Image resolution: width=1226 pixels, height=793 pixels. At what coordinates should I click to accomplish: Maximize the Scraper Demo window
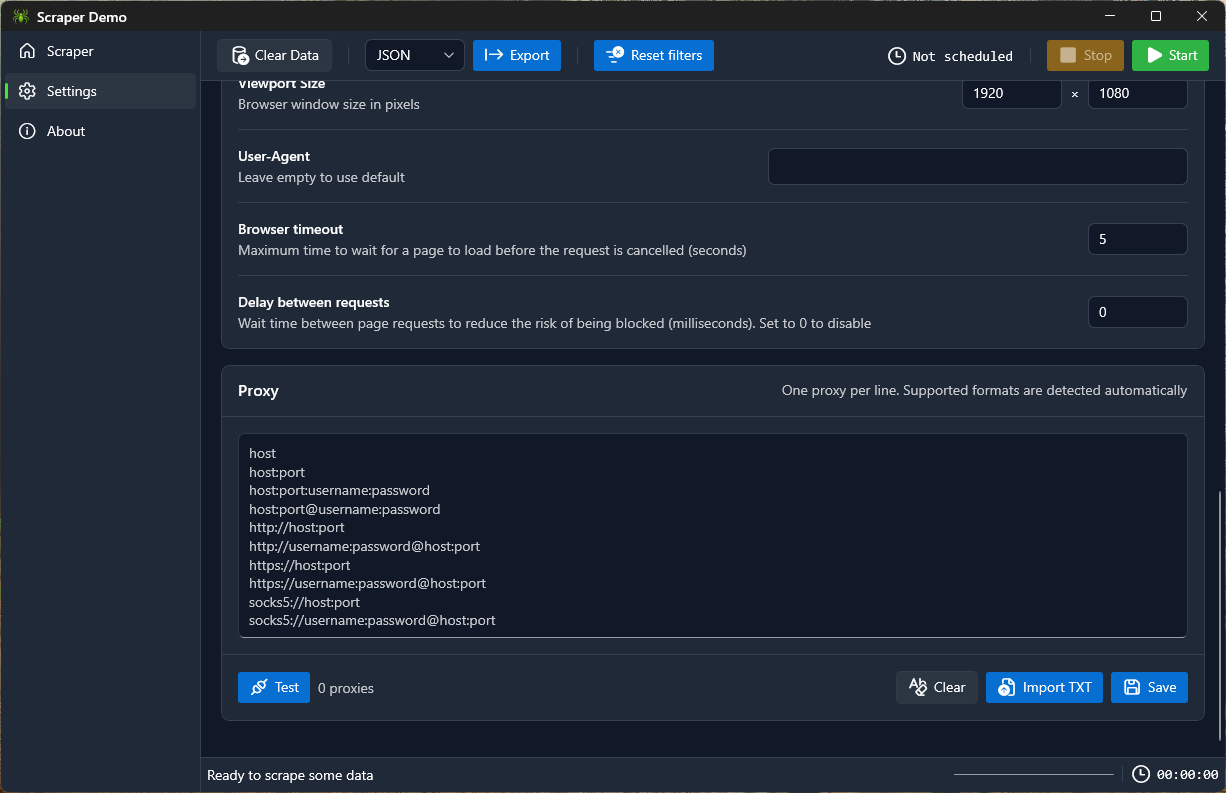(x=1156, y=16)
